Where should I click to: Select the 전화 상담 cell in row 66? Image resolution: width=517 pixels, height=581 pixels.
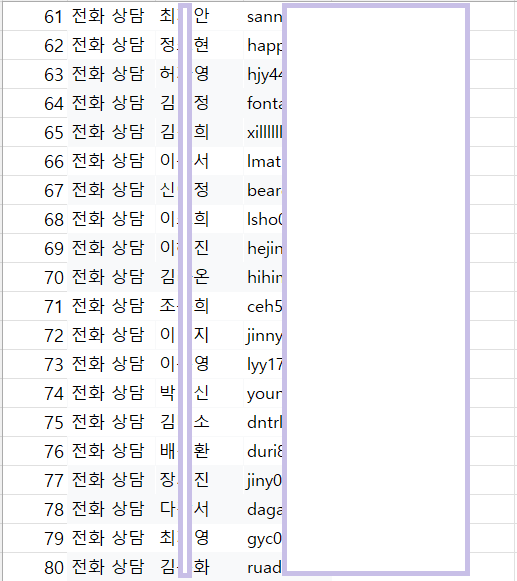click(x=111, y=161)
